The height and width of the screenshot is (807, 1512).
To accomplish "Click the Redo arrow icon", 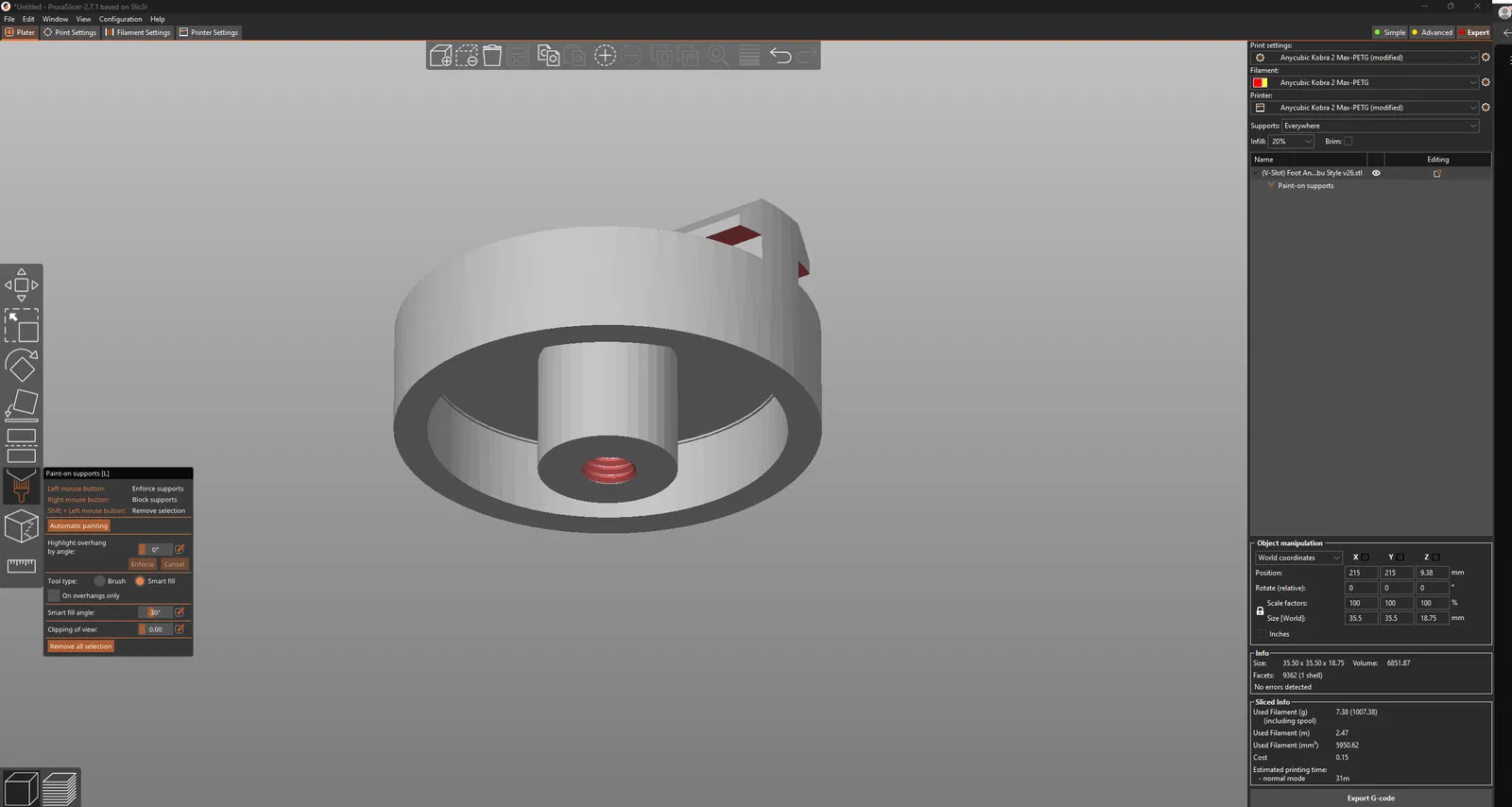I will pos(806,56).
